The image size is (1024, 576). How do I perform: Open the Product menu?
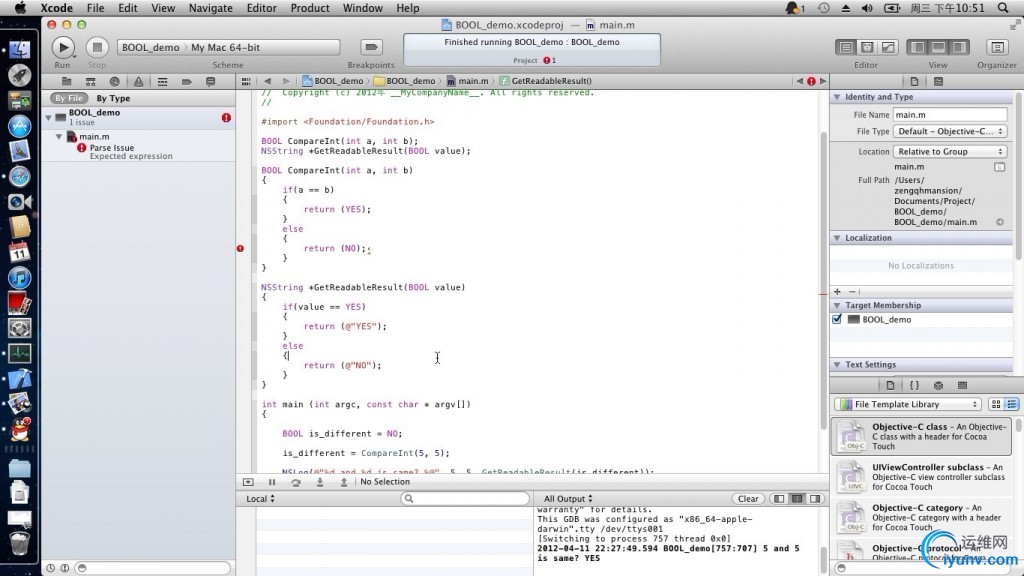(310, 8)
